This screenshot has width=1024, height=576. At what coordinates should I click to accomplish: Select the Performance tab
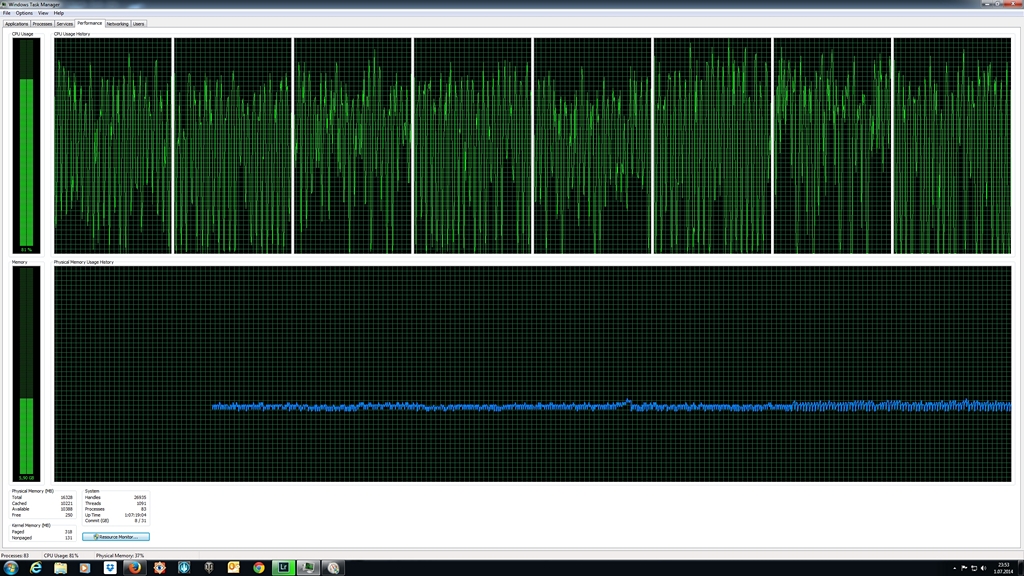click(x=89, y=23)
